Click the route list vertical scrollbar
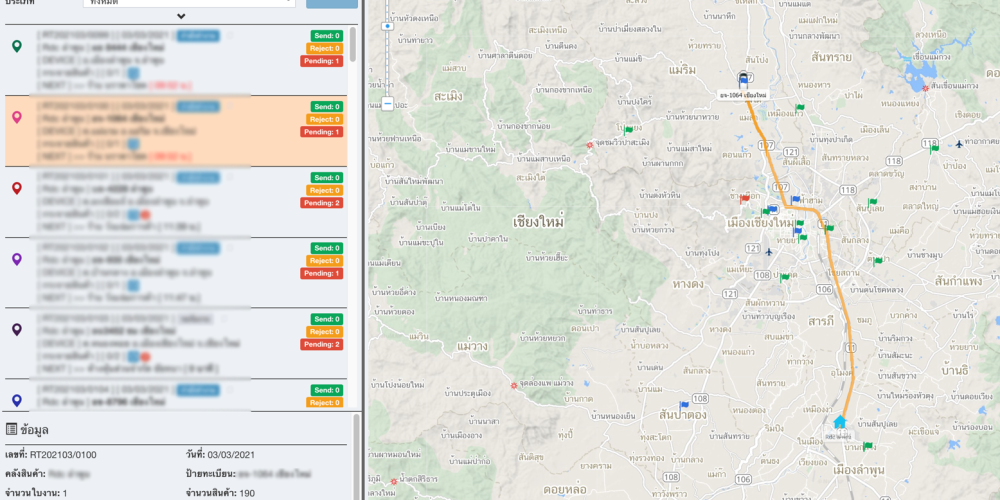Image resolution: width=1000 pixels, height=500 pixels. pyautogui.click(x=352, y=60)
